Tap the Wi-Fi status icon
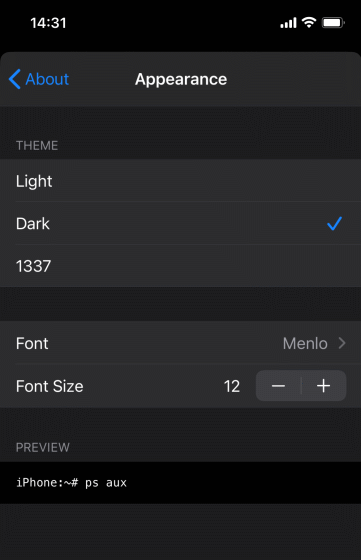 coord(309,22)
